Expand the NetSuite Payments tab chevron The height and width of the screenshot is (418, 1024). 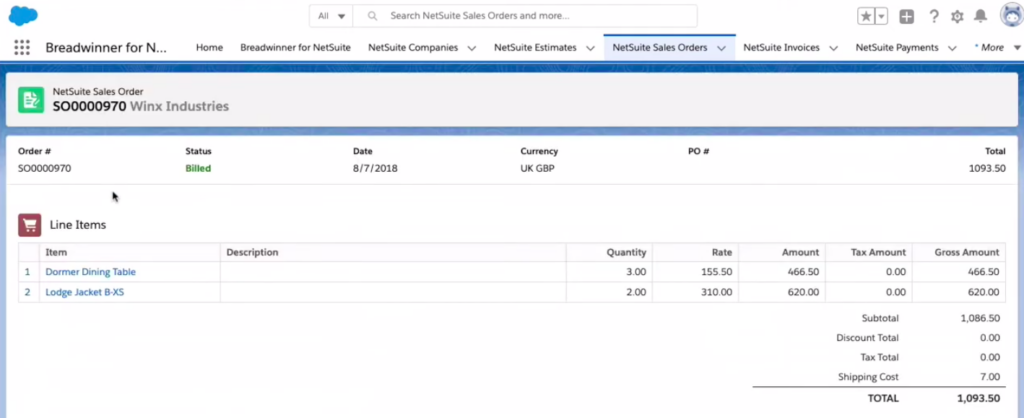click(952, 48)
